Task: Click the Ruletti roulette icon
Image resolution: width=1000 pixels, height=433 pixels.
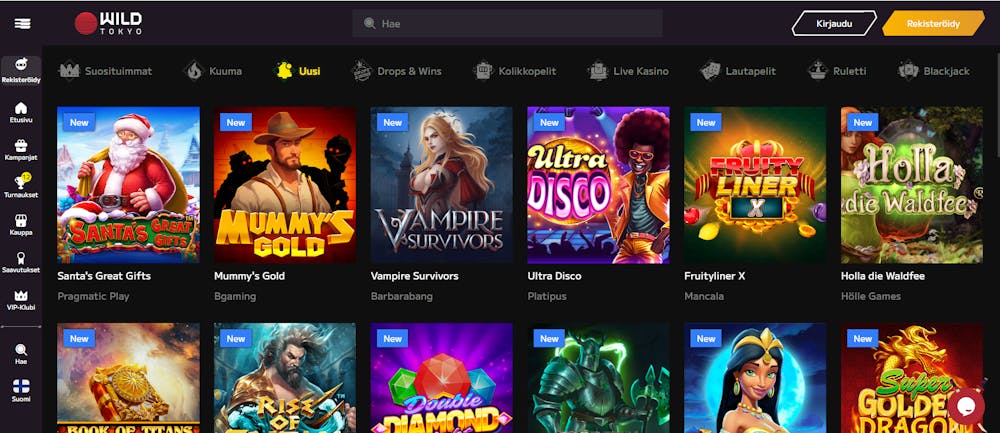Action: pyautogui.click(x=818, y=71)
